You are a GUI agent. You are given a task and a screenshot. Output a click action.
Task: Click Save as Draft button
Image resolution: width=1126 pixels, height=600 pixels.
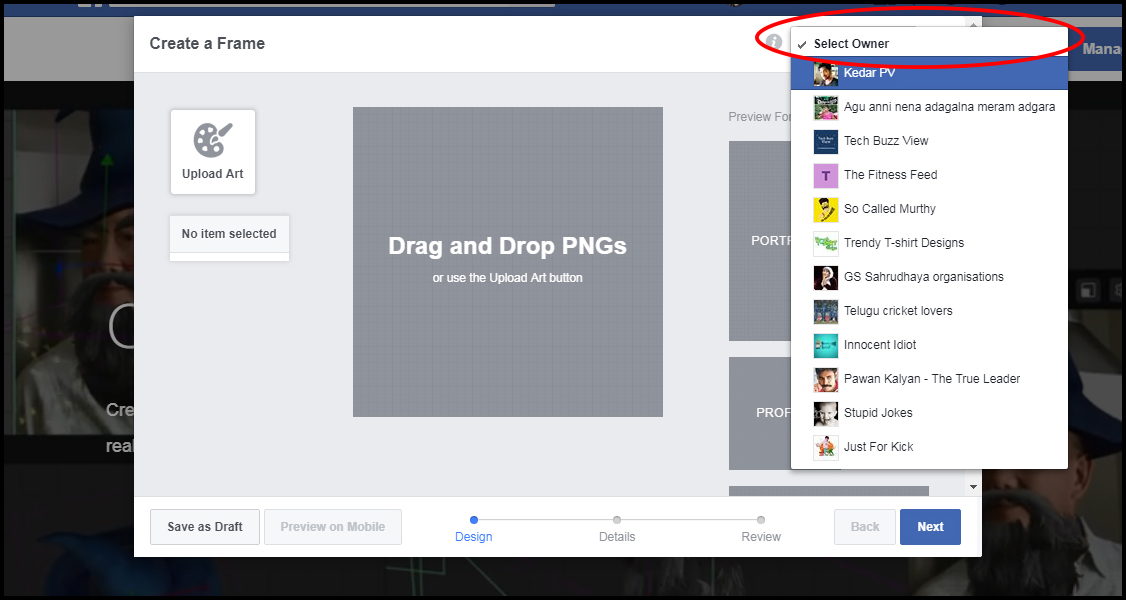[x=205, y=527]
